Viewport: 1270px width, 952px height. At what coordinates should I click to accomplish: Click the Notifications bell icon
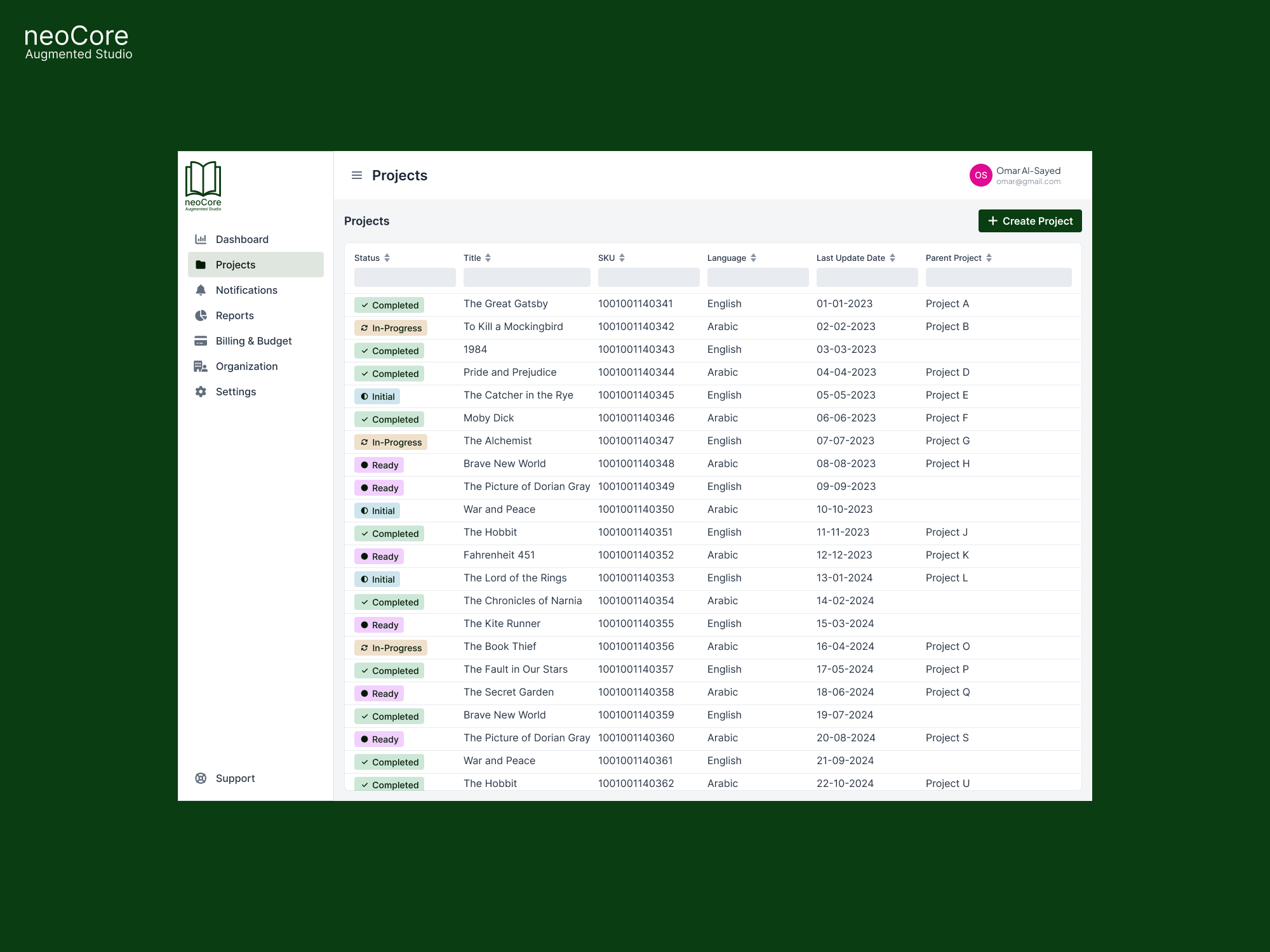[201, 290]
